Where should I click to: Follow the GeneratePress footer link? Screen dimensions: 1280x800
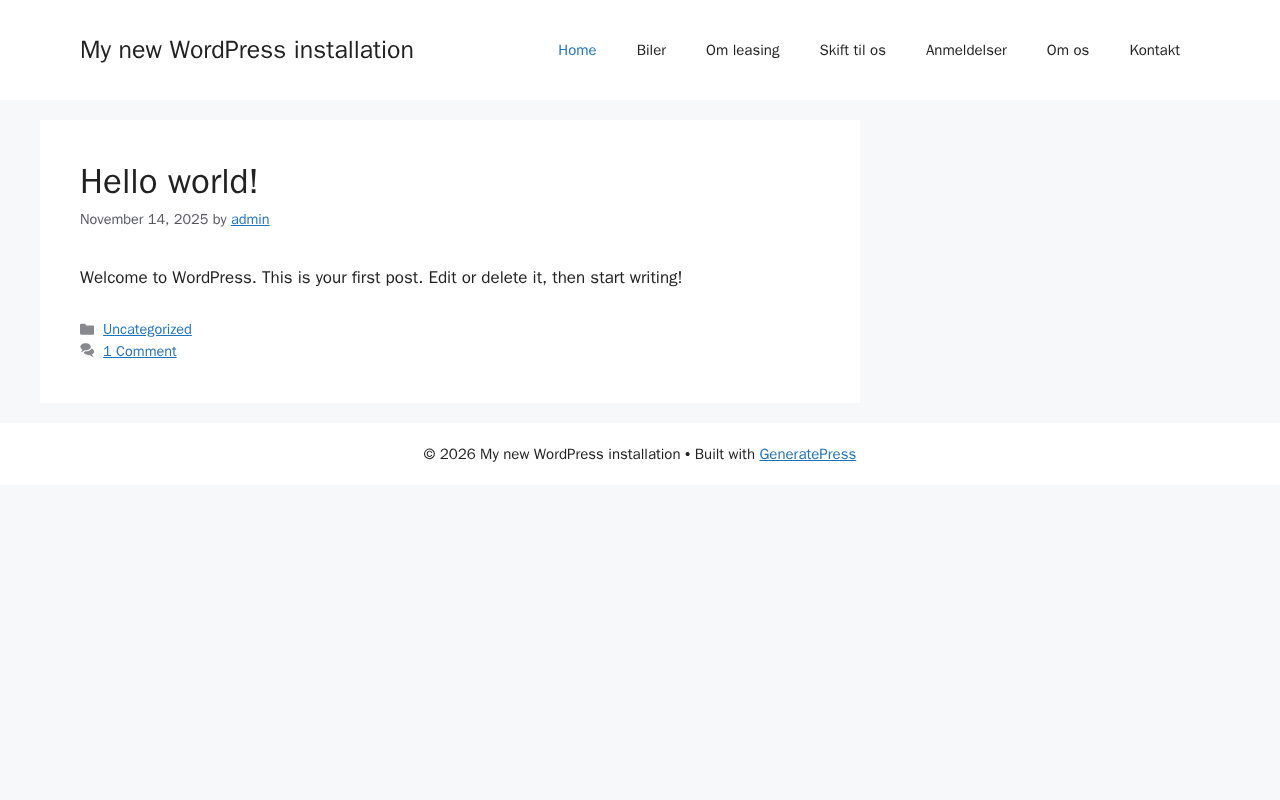pyautogui.click(x=807, y=454)
